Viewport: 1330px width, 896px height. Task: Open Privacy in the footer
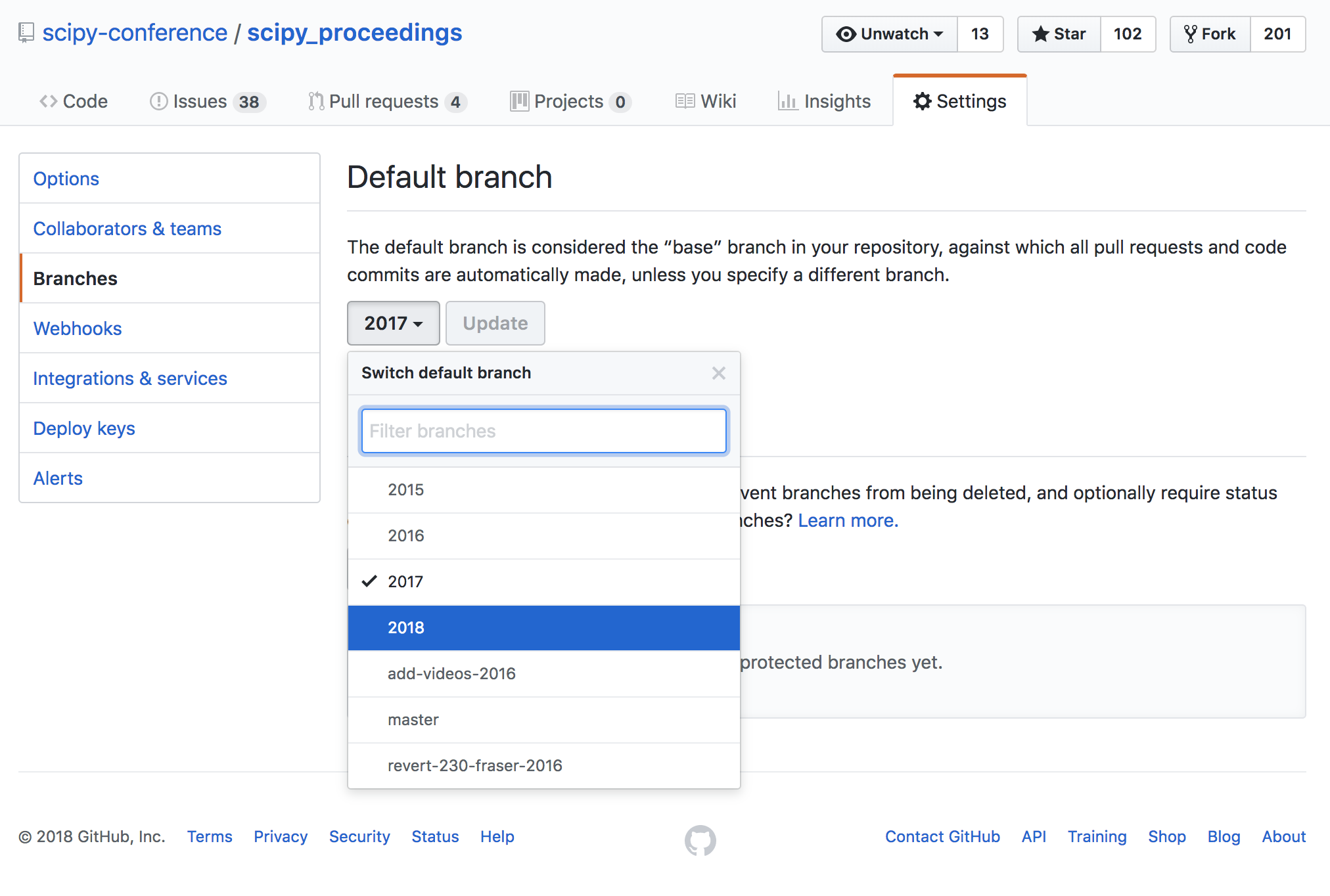[281, 836]
